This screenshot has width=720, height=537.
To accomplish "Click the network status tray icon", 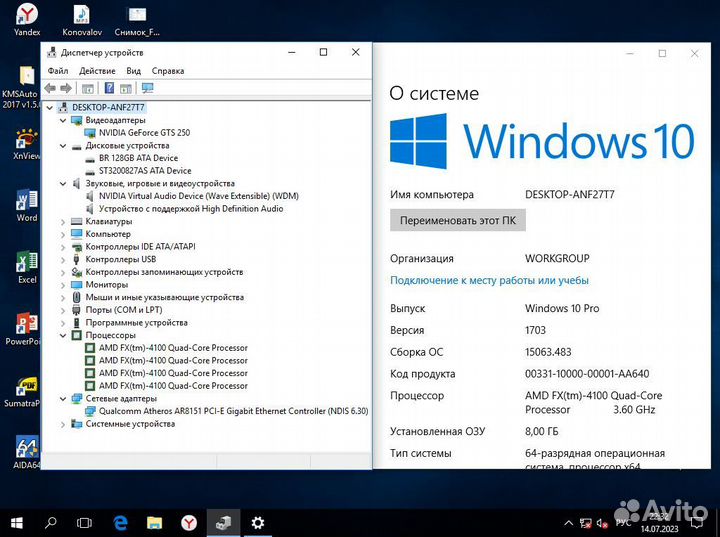I will tap(585, 523).
